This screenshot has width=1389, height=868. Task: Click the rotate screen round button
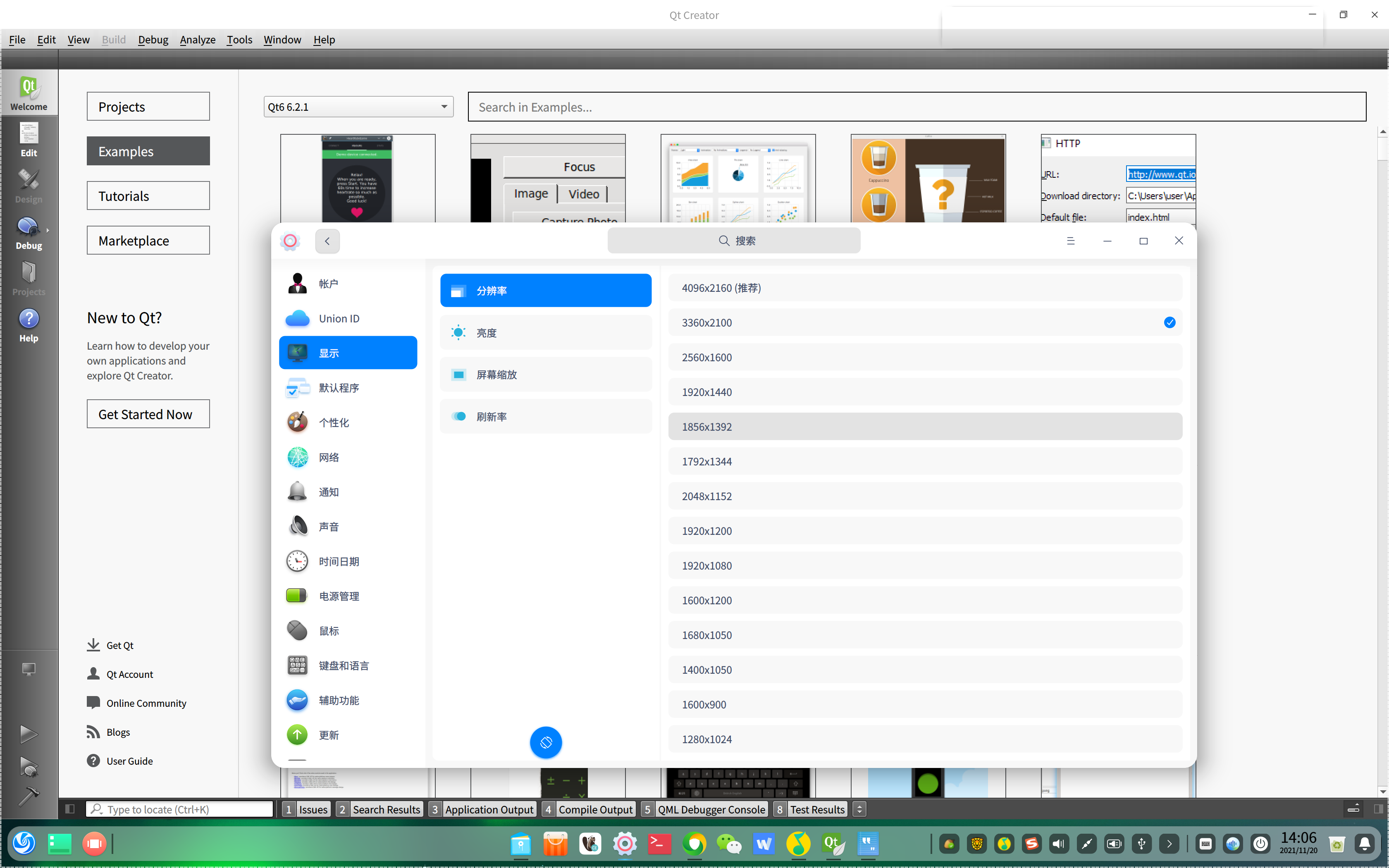click(x=546, y=742)
